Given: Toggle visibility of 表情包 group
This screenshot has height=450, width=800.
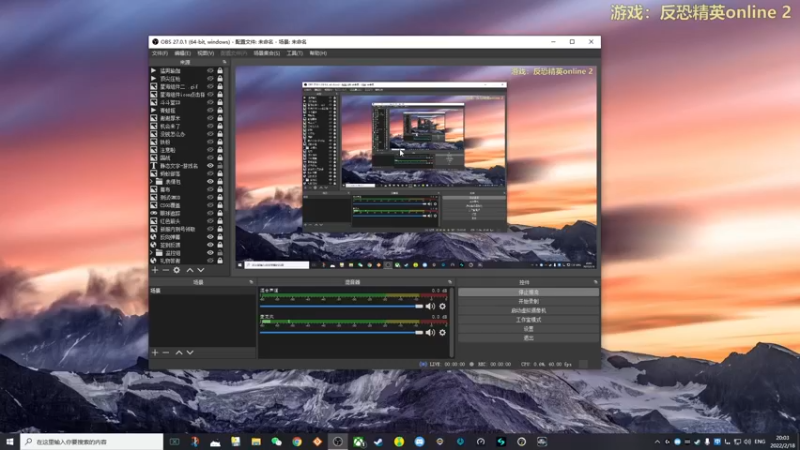Looking at the screenshot, I should point(210,182).
